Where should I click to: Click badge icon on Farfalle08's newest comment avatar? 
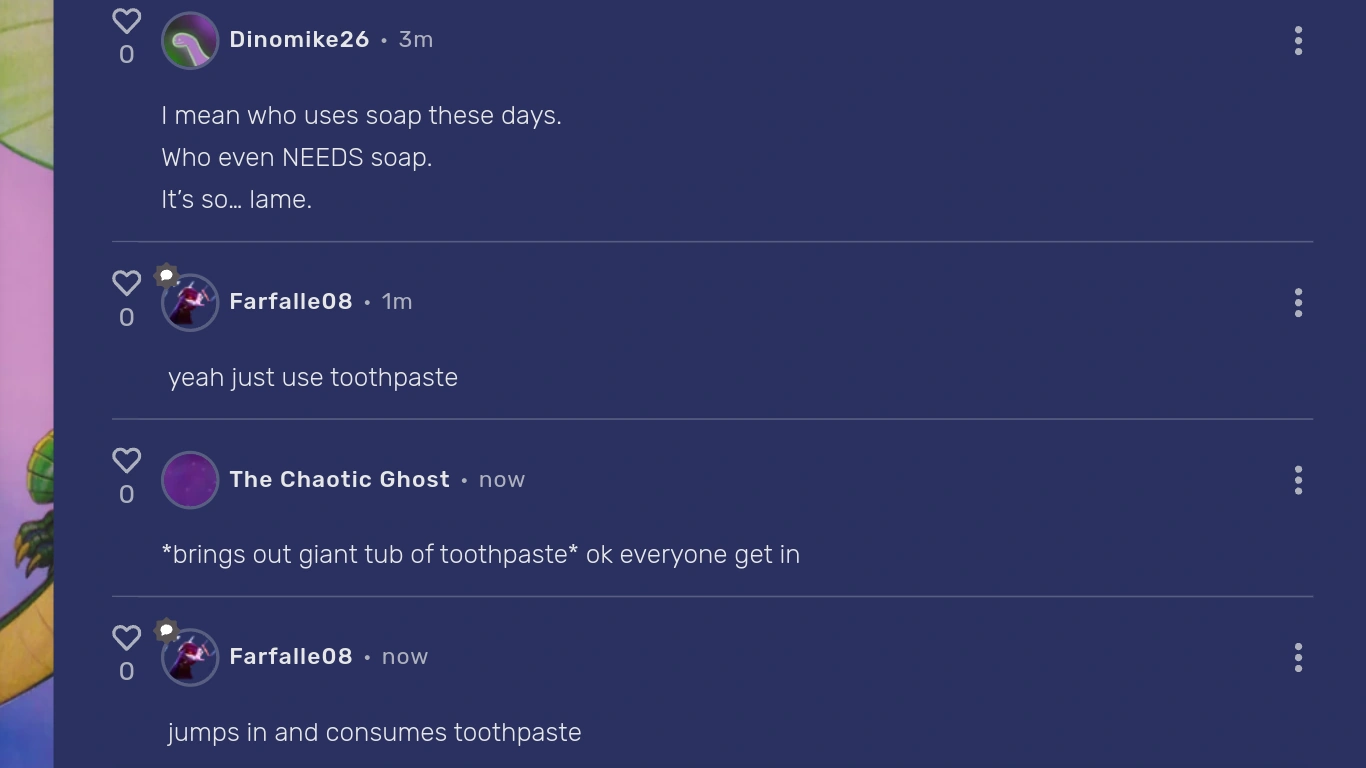coord(167,630)
